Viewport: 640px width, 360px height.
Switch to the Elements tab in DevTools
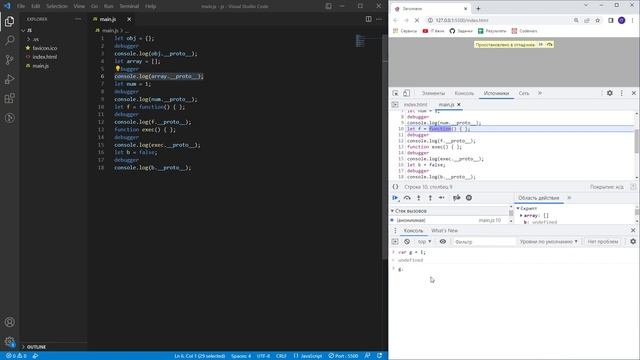[433, 93]
